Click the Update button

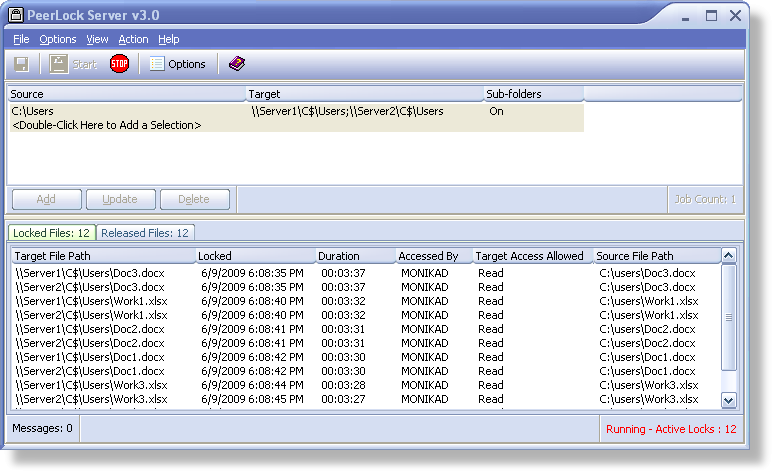tap(120, 199)
